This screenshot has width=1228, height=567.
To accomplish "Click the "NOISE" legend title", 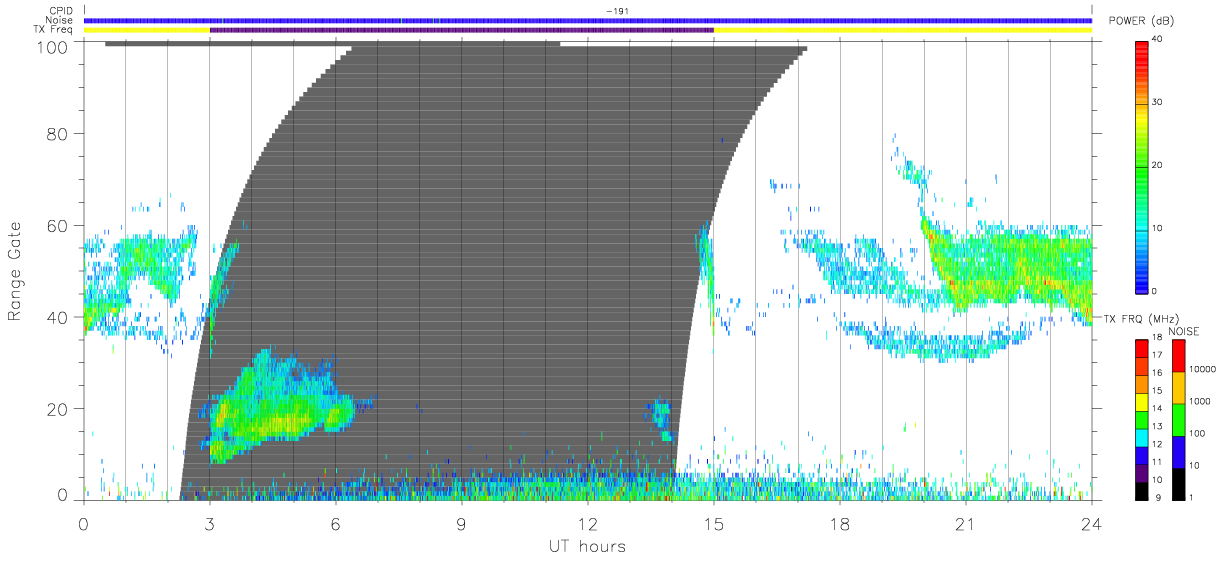I will [x=1186, y=330].
